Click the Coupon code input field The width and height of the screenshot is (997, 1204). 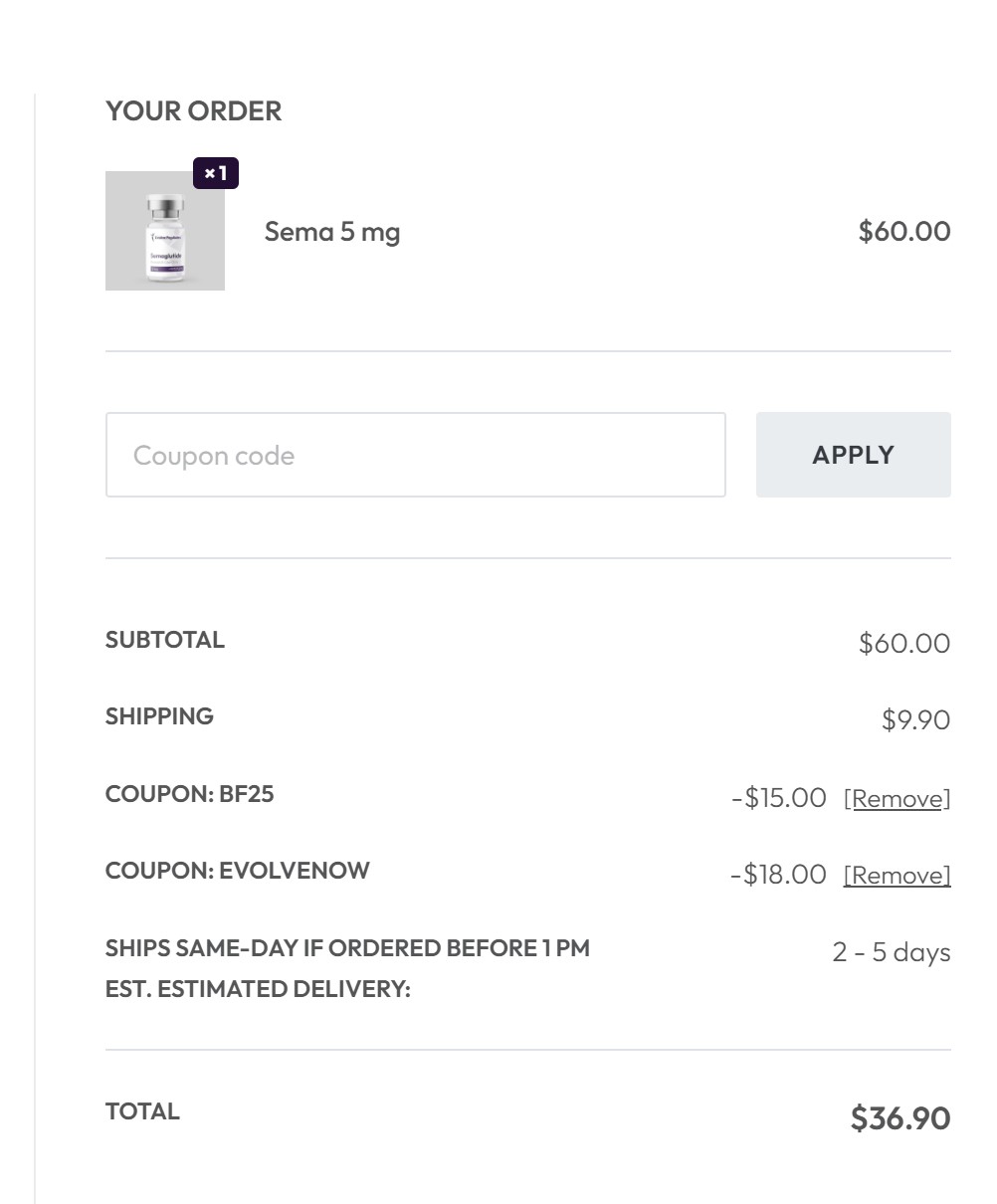click(415, 455)
